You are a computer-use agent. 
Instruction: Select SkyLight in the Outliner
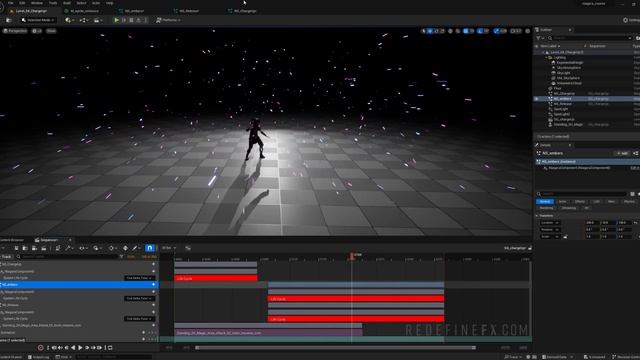(x=563, y=73)
